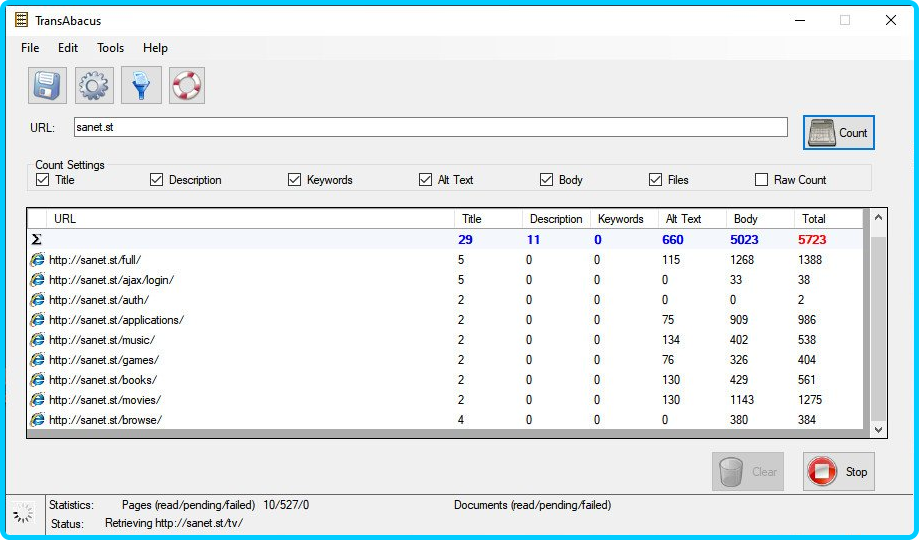Screen dimensions: 919x540
Task: Sort by the Description column header
Action: click(556, 219)
